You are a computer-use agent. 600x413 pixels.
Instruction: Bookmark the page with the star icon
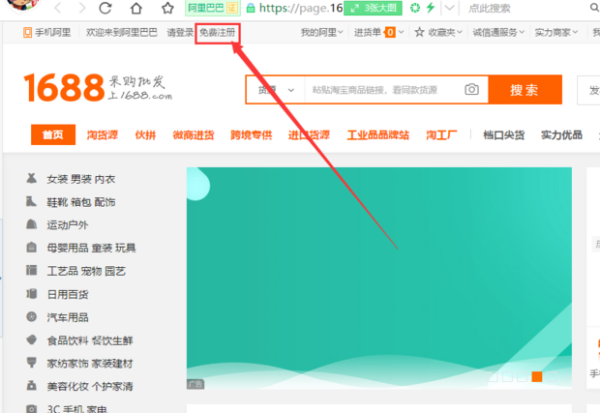pyautogui.click(x=168, y=8)
